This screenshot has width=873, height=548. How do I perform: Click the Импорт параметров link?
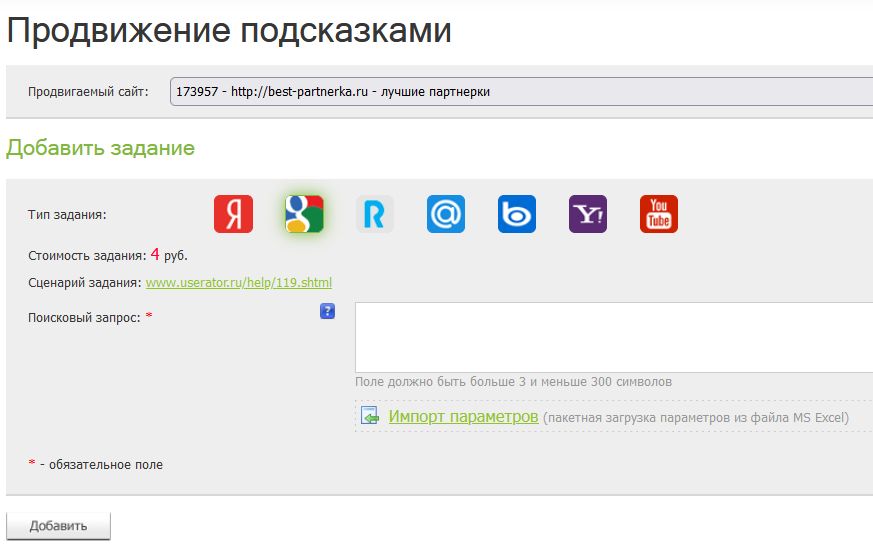(x=463, y=416)
